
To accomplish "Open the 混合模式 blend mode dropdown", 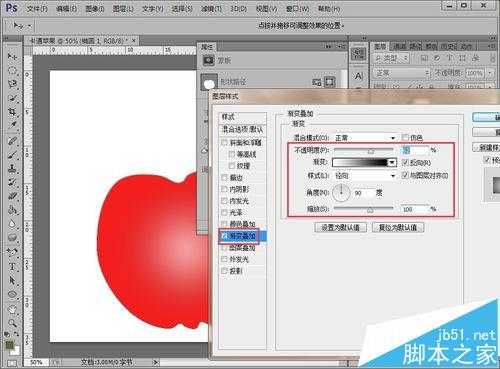I will click(365, 138).
